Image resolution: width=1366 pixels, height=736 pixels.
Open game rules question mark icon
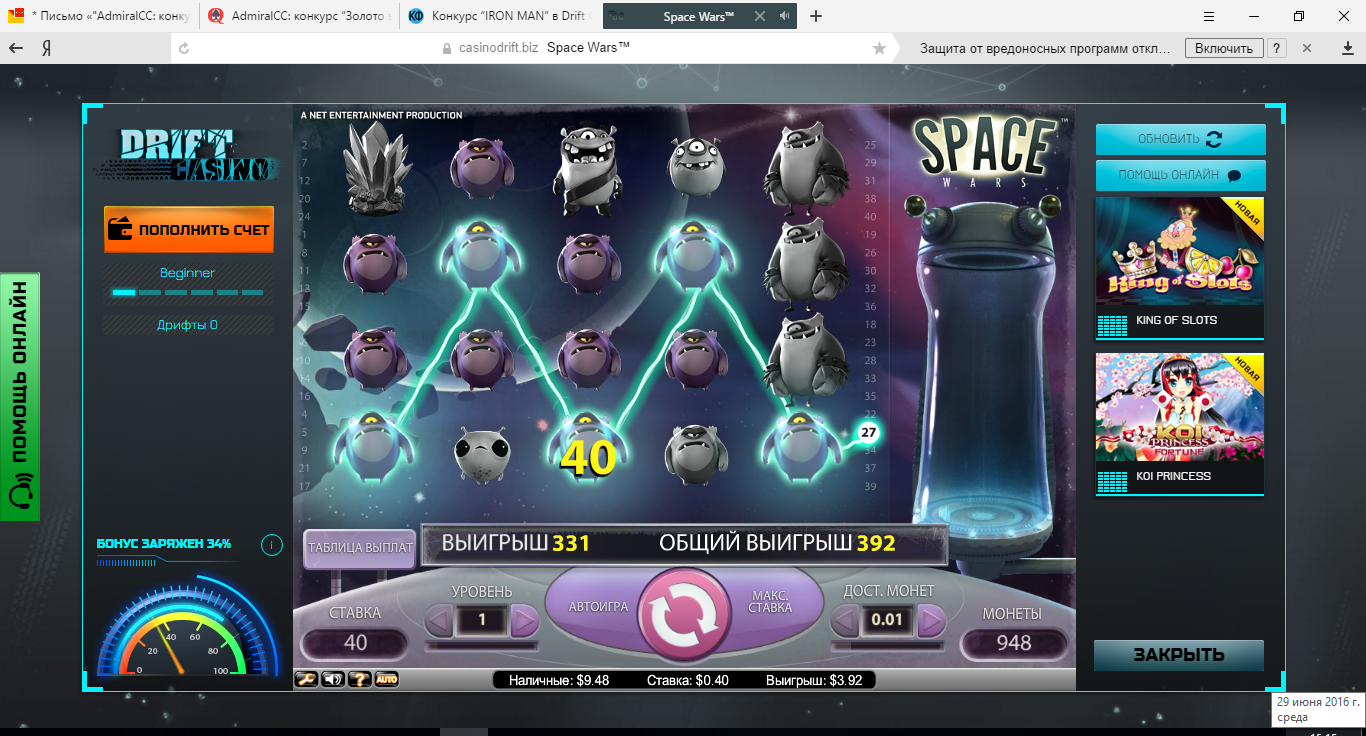point(359,680)
